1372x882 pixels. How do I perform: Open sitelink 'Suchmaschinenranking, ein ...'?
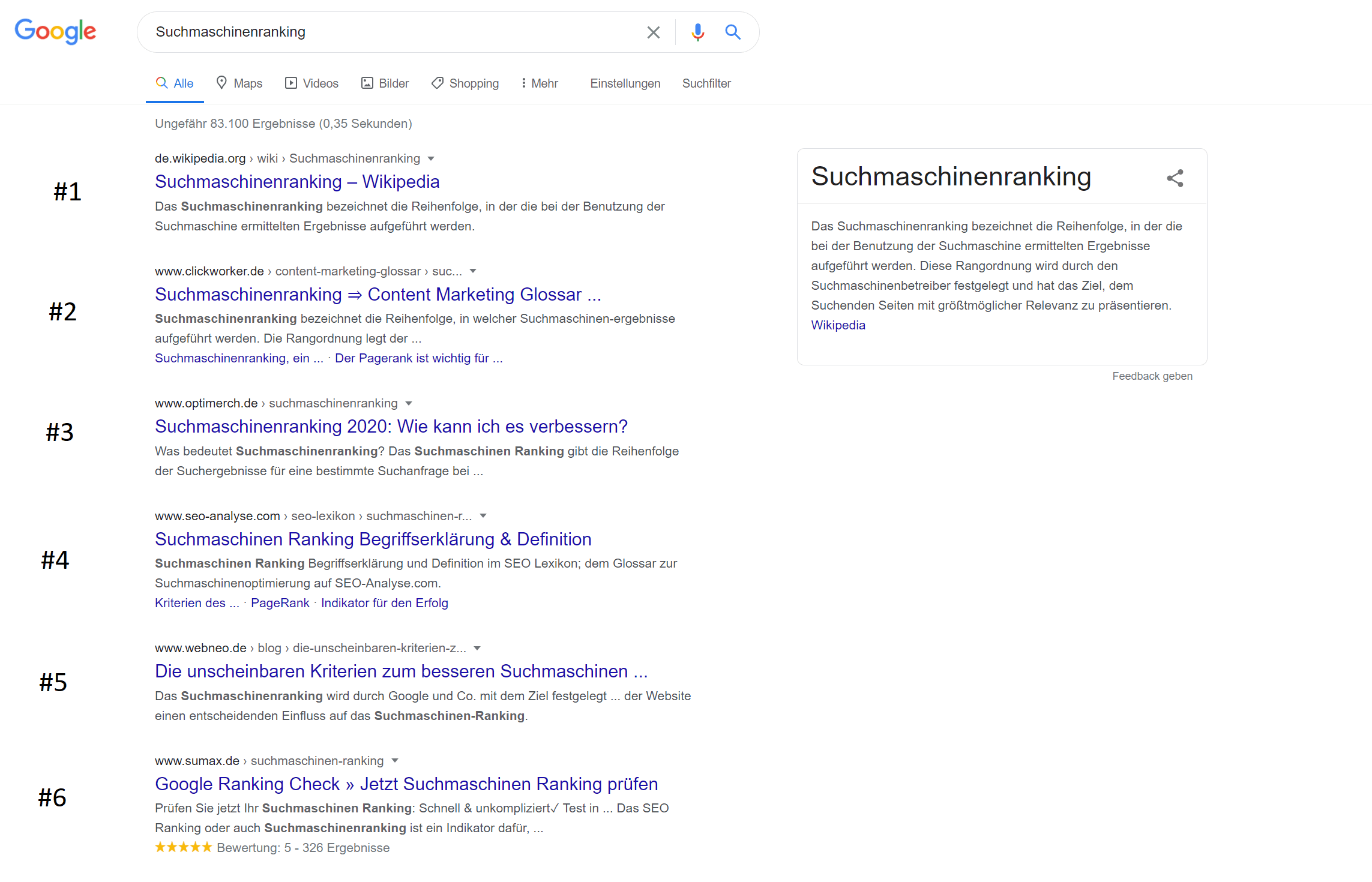[239, 358]
